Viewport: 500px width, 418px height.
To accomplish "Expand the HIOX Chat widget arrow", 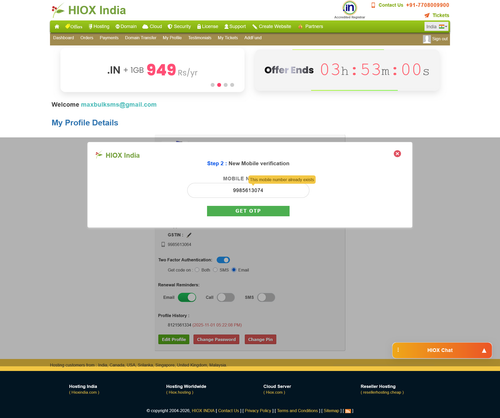I will pyautogui.click(x=484, y=351).
